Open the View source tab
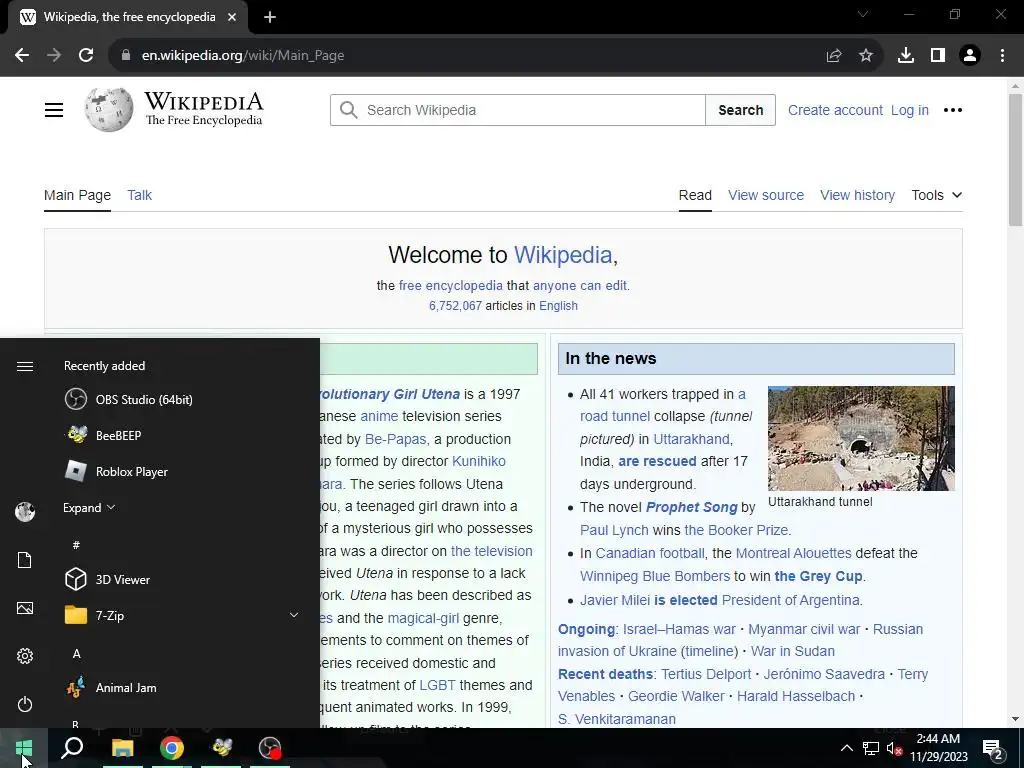 pyautogui.click(x=765, y=195)
